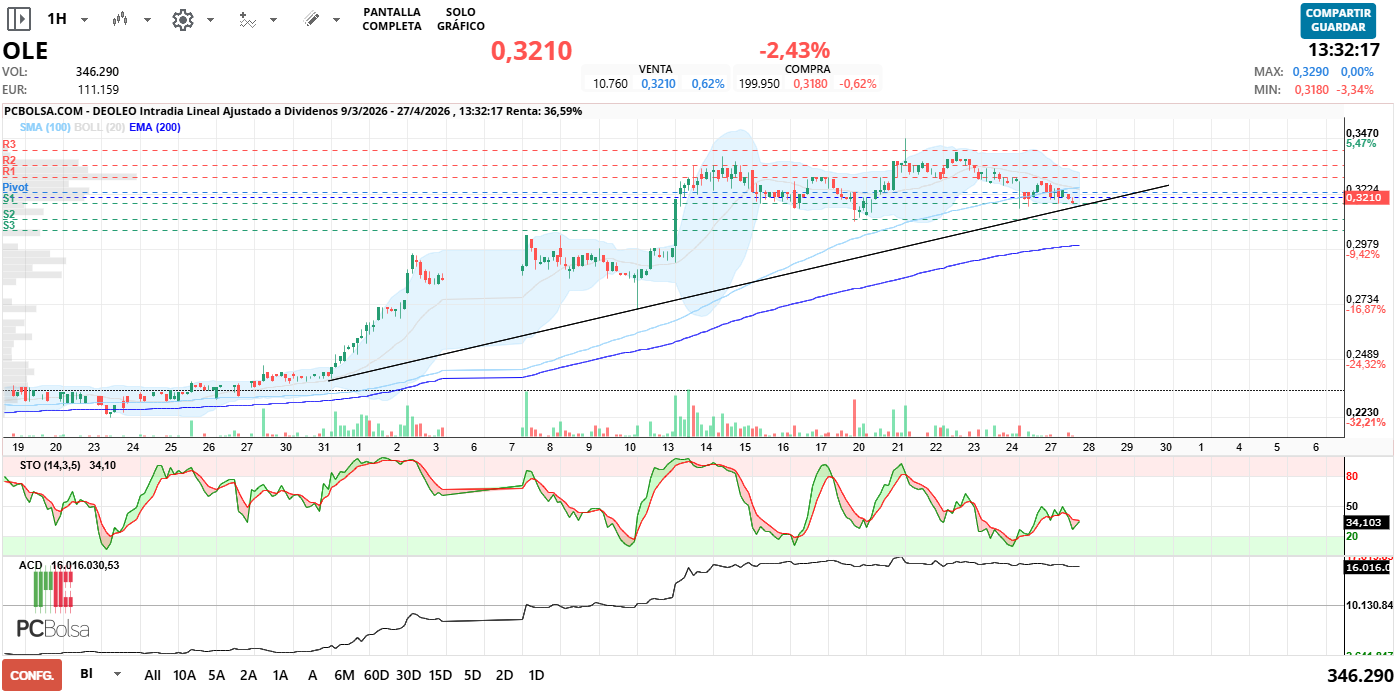Select the All time range
The image size is (1396, 697).
(x=152, y=675)
